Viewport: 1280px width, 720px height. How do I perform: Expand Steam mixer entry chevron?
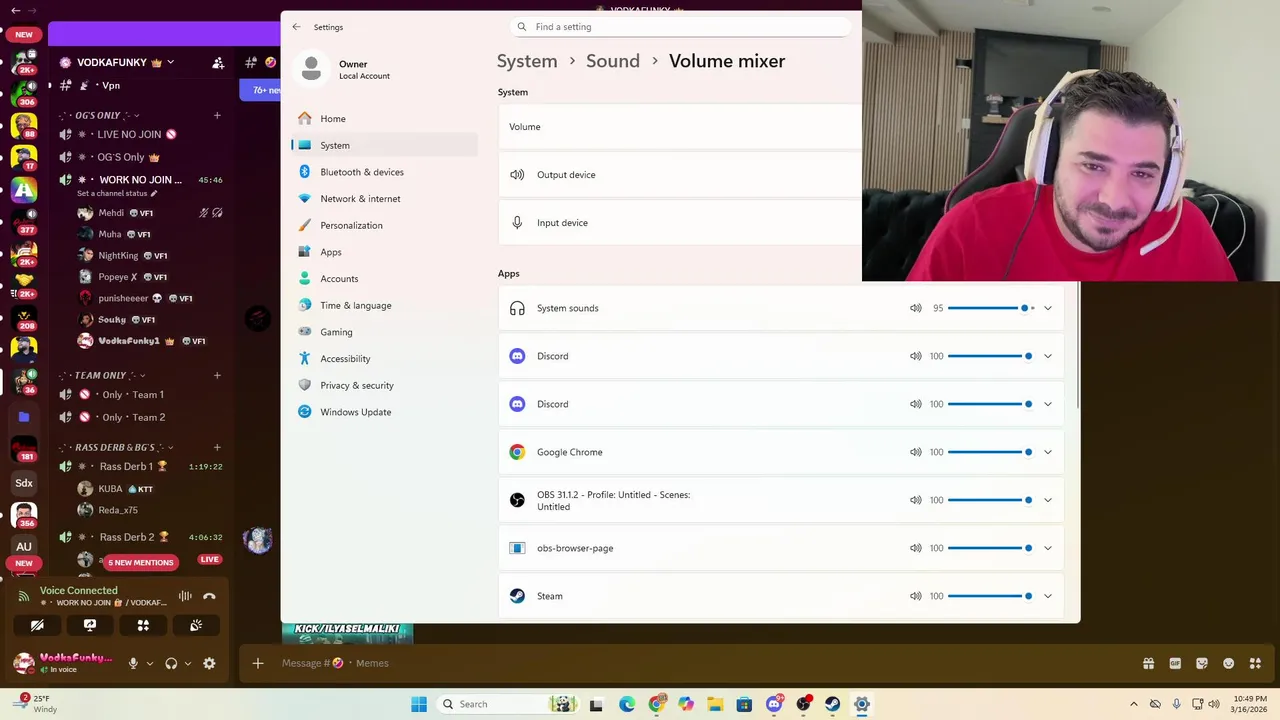pos(1047,596)
